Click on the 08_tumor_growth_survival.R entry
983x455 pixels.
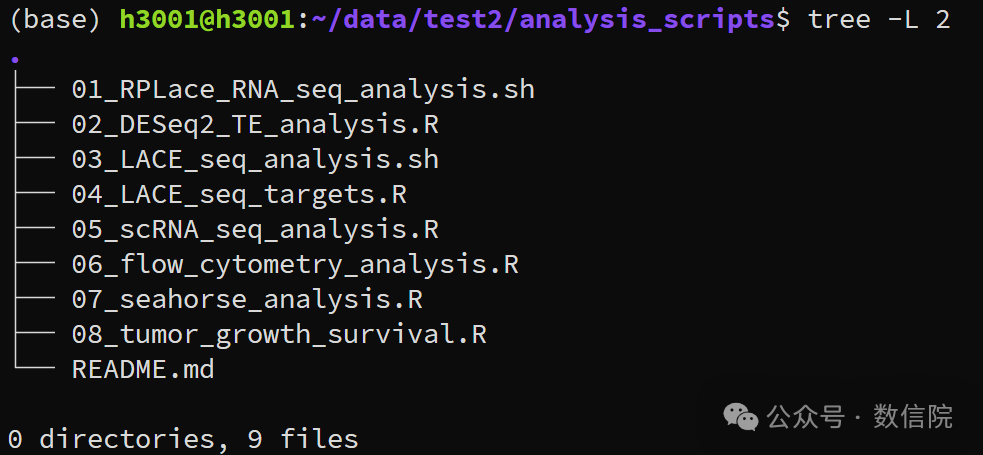click(x=279, y=334)
